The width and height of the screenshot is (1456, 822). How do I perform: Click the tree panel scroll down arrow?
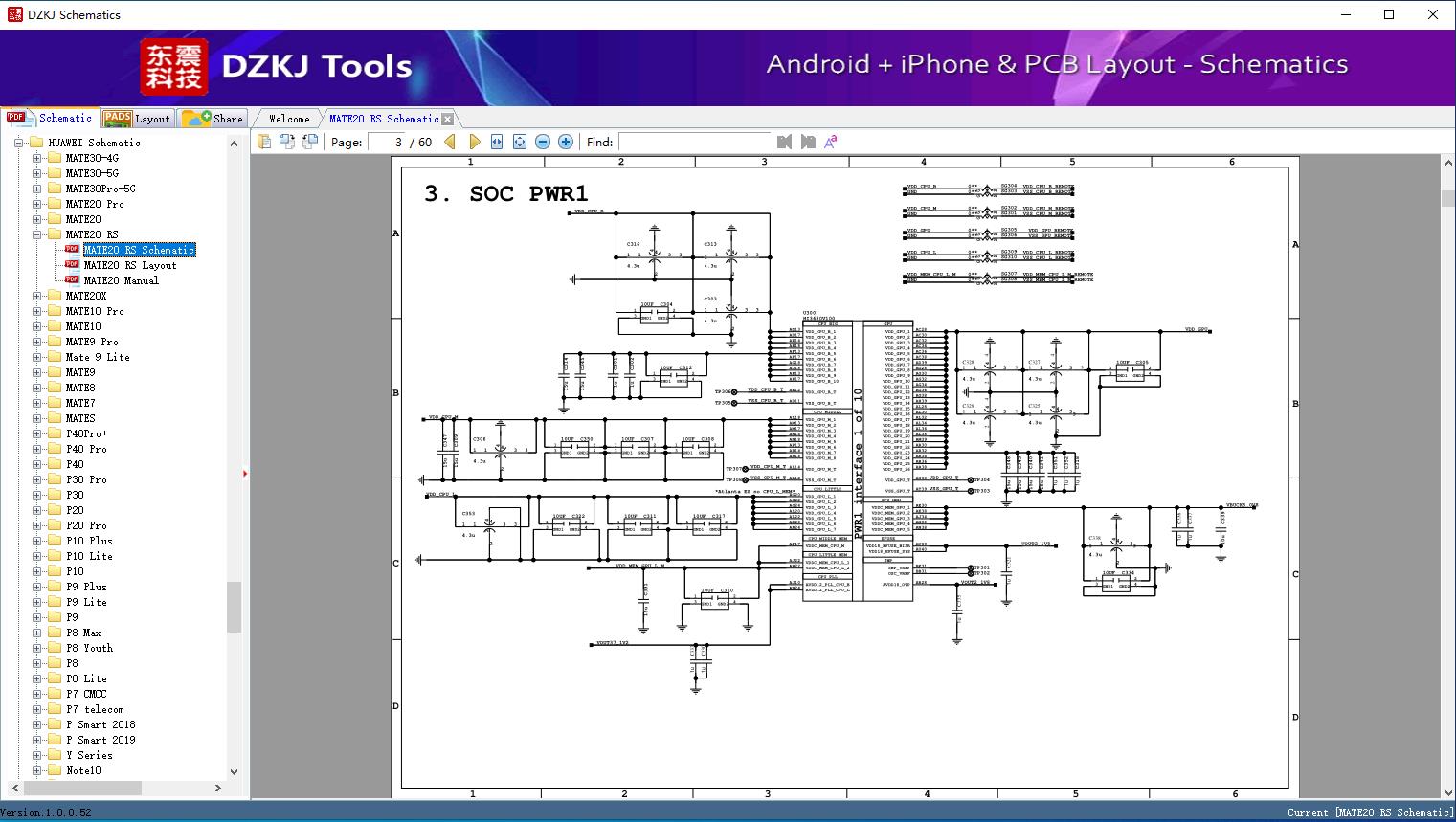click(234, 771)
